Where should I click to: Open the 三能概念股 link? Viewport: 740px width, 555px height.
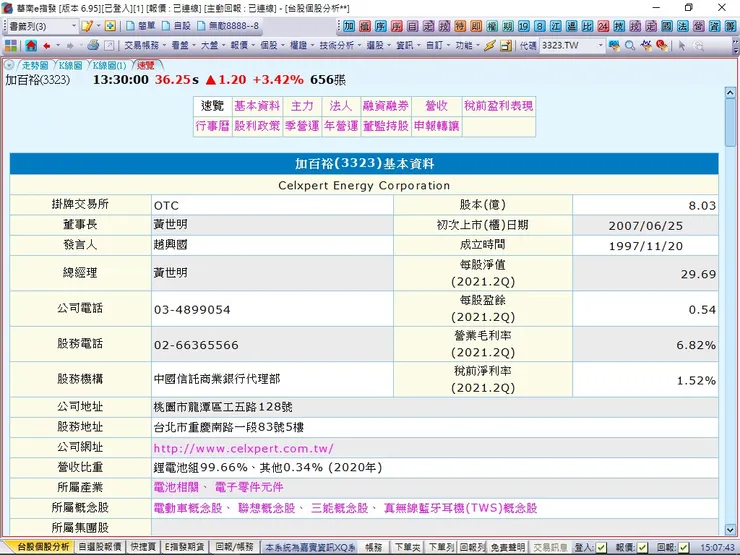point(339,508)
